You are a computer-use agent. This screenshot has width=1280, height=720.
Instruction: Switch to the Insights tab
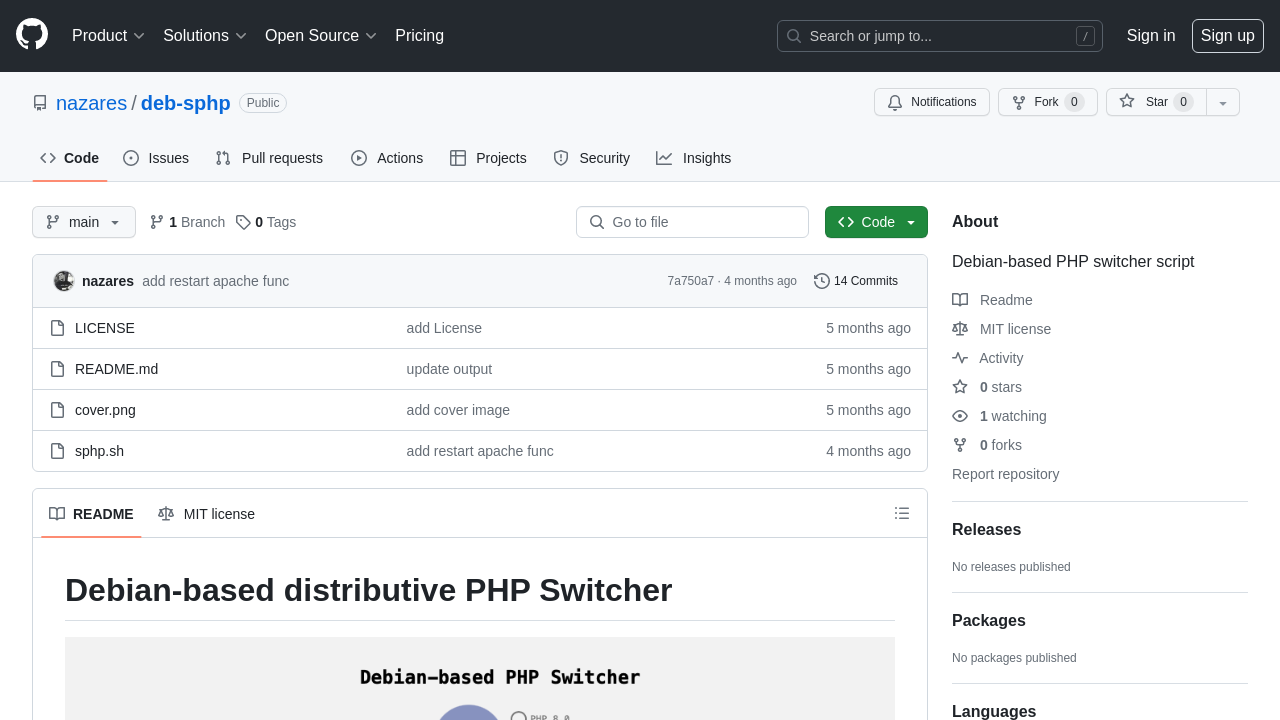(x=693, y=158)
